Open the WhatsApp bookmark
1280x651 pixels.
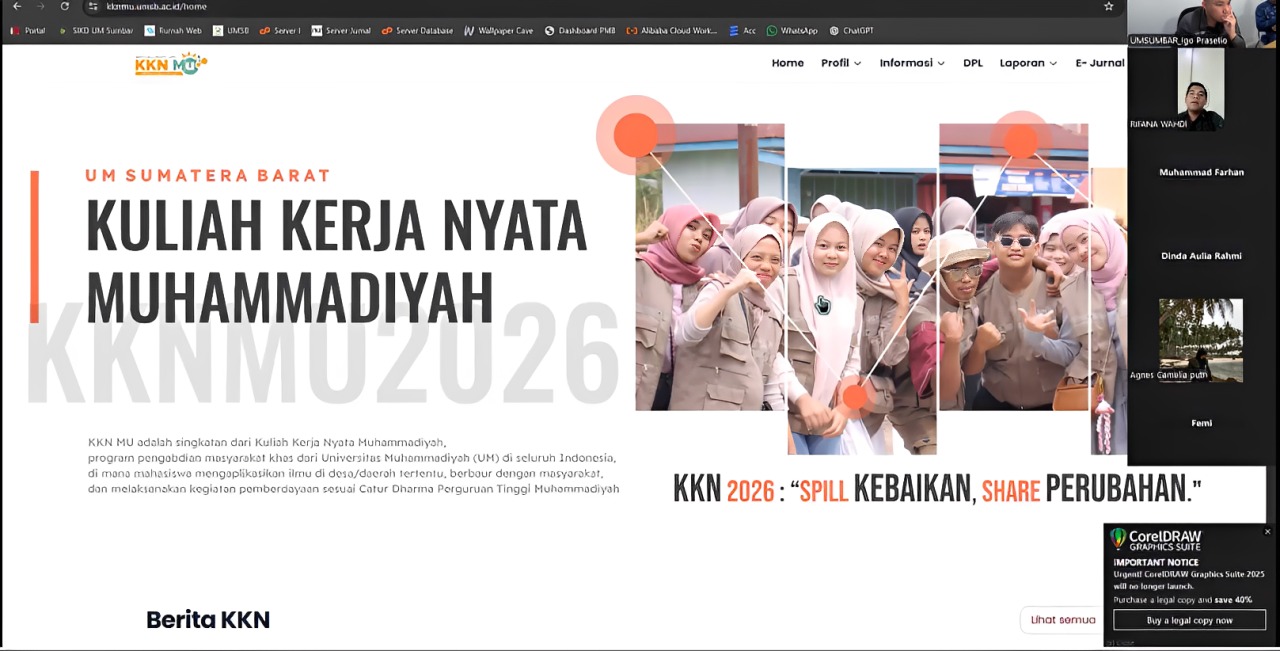pyautogui.click(x=793, y=30)
